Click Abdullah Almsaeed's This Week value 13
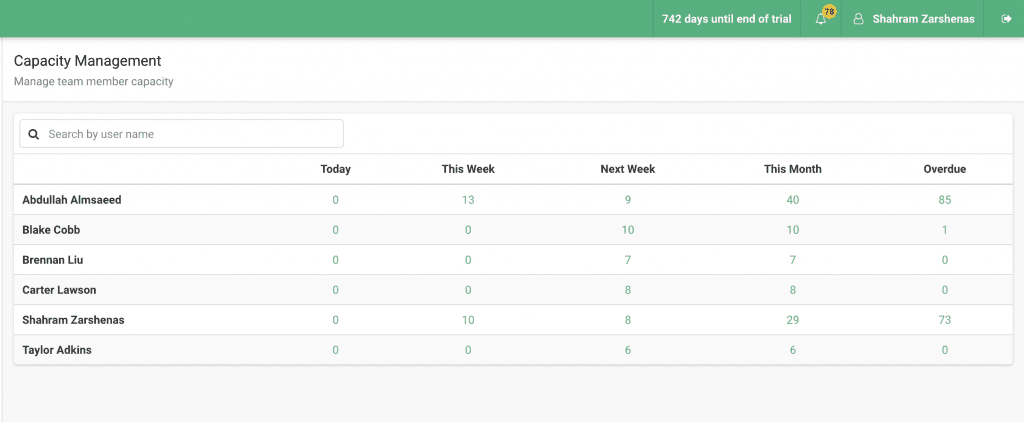1024x422 pixels. (468, 200)
